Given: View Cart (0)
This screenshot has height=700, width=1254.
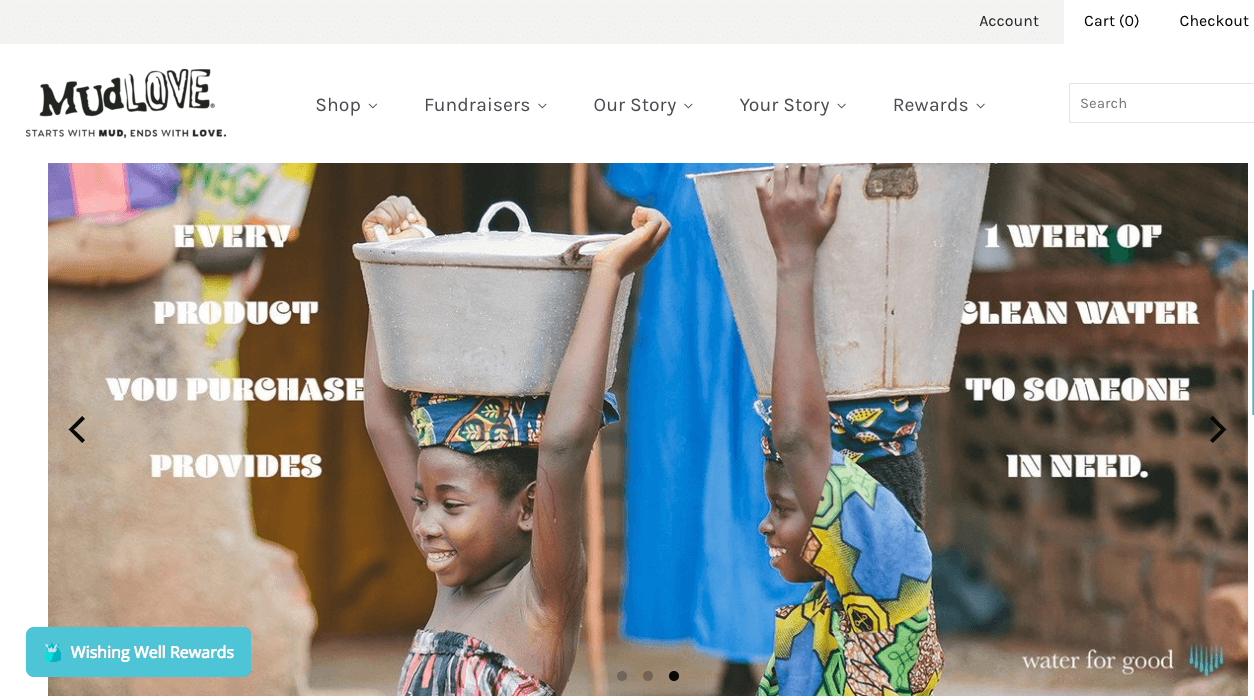Looking at the screenshot, I should tap(1111, 21).
